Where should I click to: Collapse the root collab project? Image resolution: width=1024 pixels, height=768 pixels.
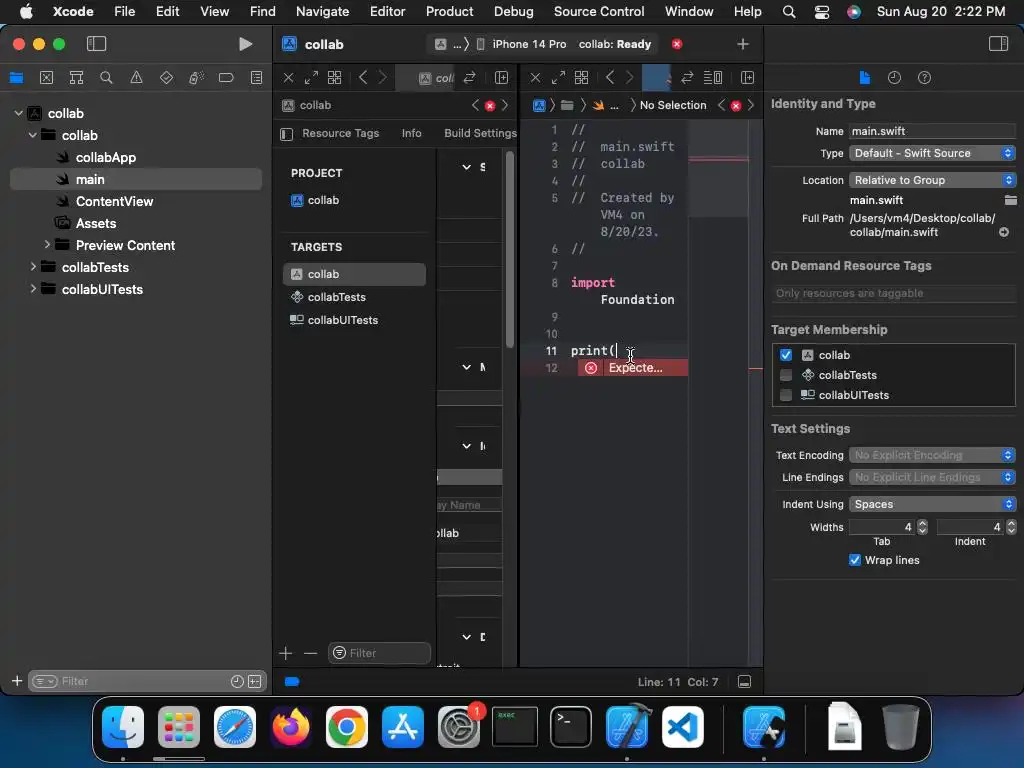click(18, 113)
